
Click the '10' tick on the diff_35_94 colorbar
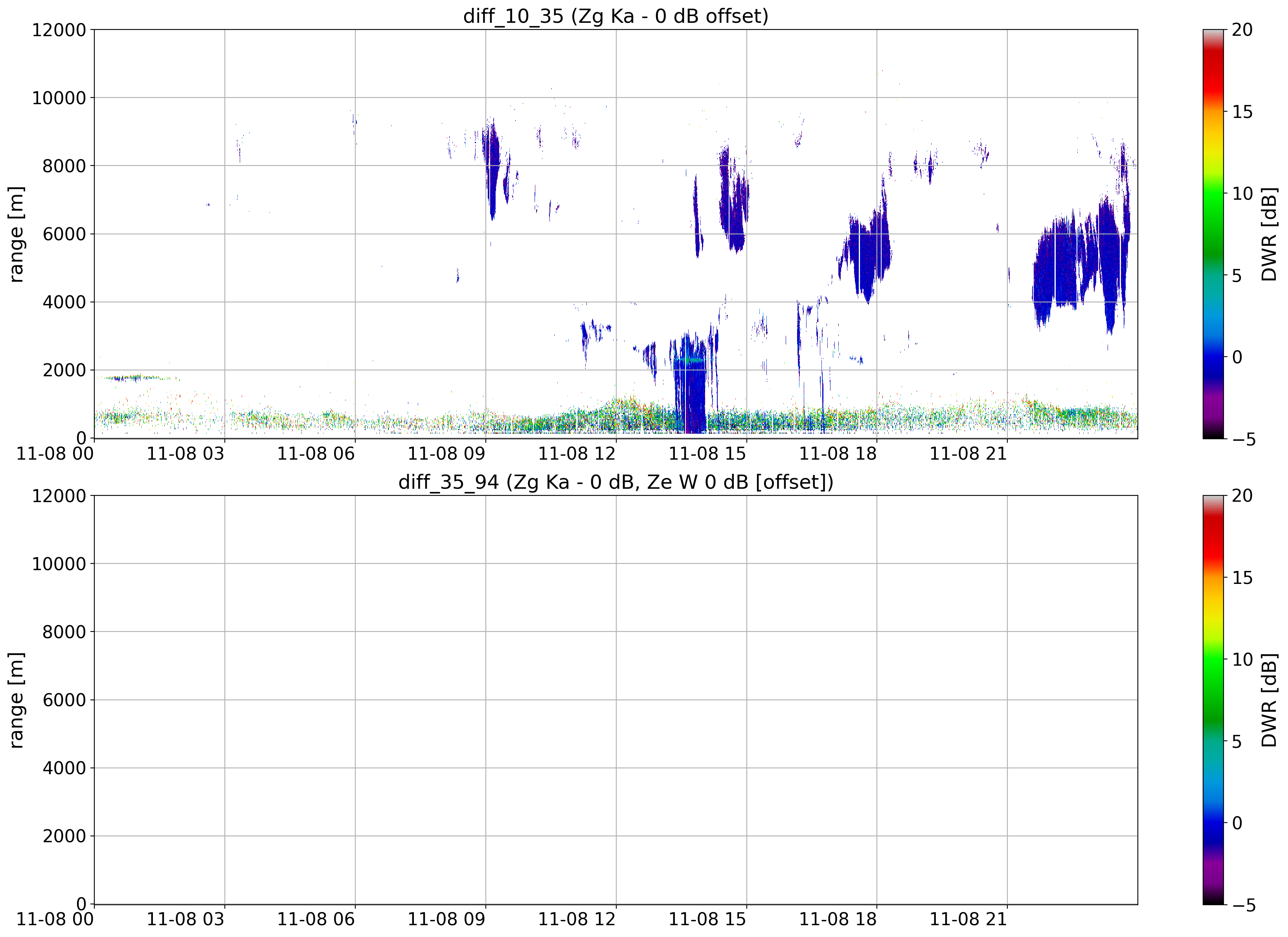coord(1242,660)
